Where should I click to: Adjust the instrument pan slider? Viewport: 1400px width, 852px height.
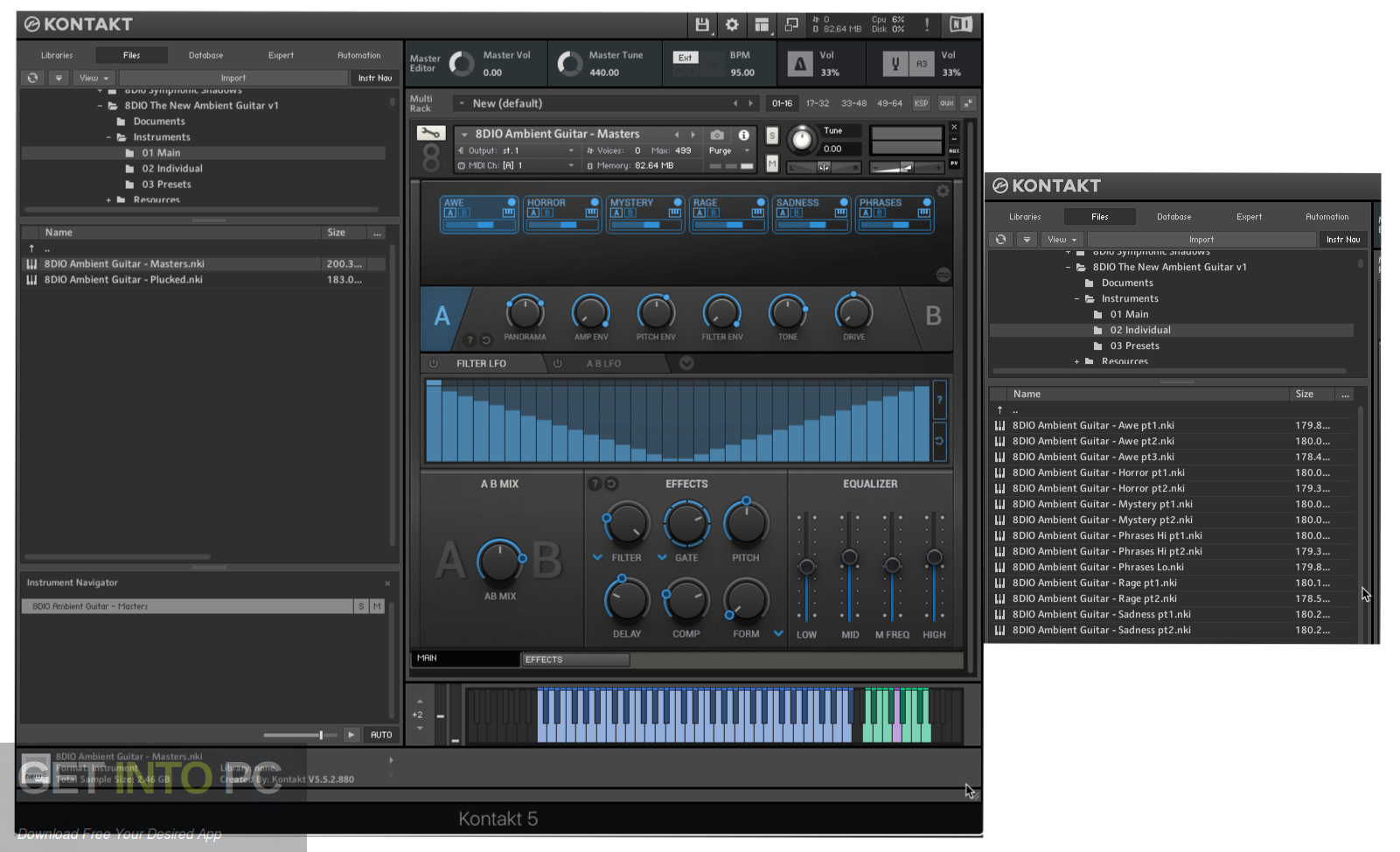point(824,166)
